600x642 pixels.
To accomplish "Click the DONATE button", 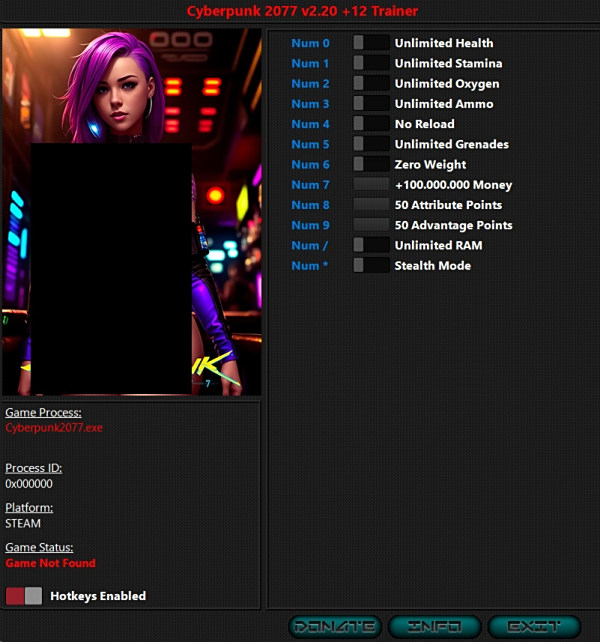I will tap(335, 627).
